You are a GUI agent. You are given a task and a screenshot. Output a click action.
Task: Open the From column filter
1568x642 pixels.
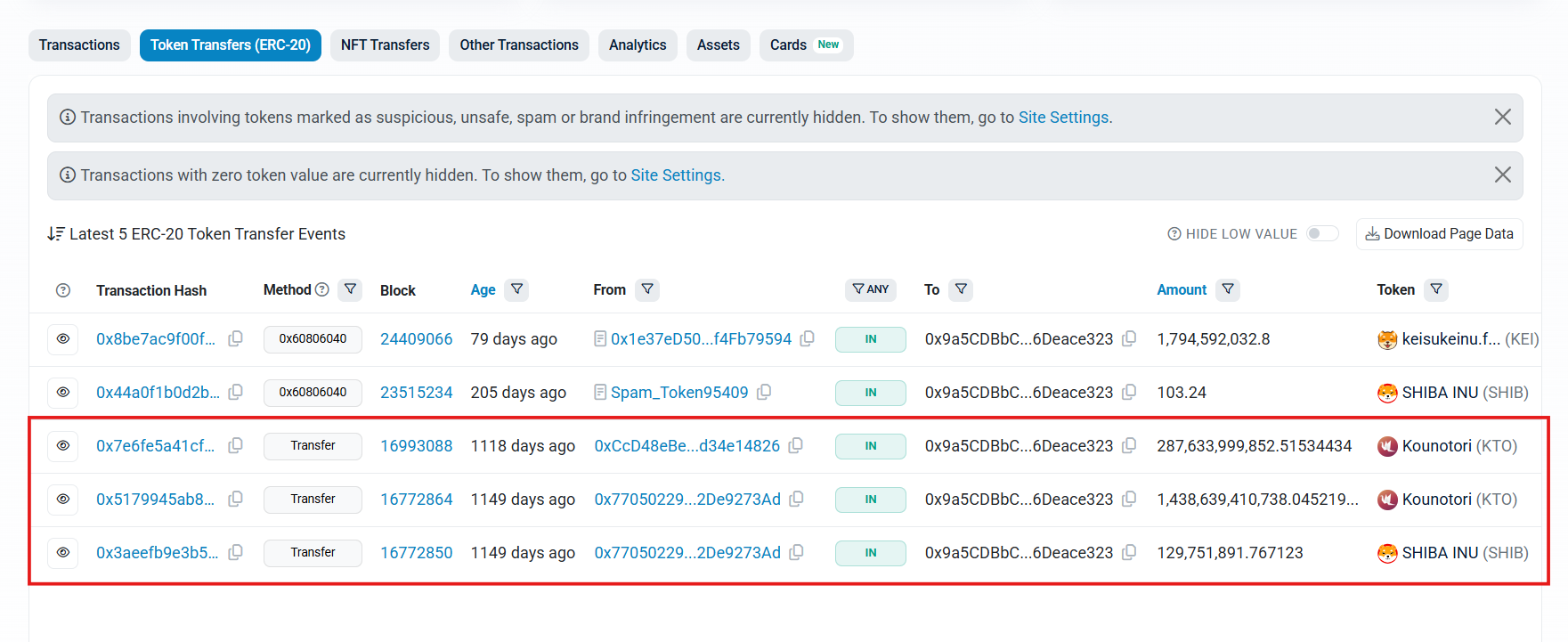pyautogui.click(x=647, y=289)
